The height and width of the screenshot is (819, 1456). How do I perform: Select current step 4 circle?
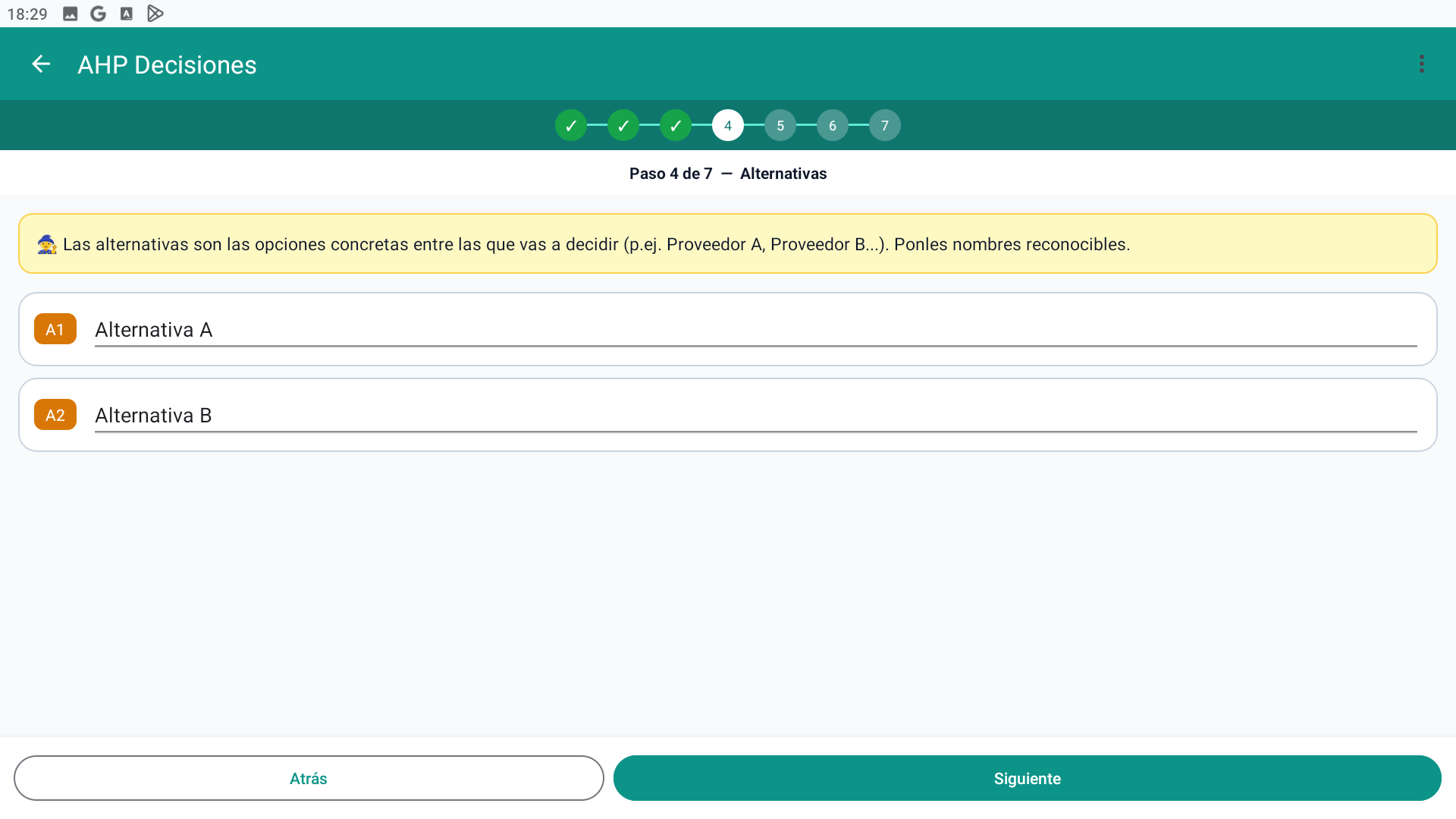point(728,125)
